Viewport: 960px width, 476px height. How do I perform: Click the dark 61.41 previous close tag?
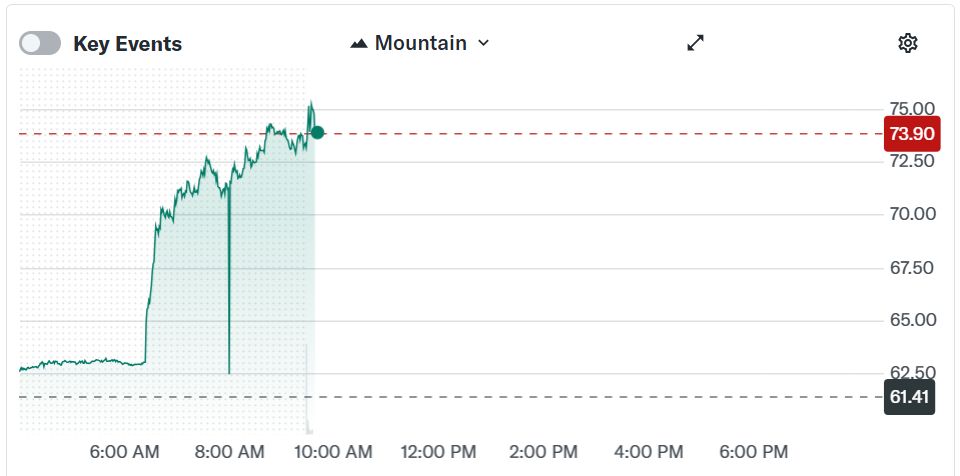pyautogui.click(x=909, y=397)
